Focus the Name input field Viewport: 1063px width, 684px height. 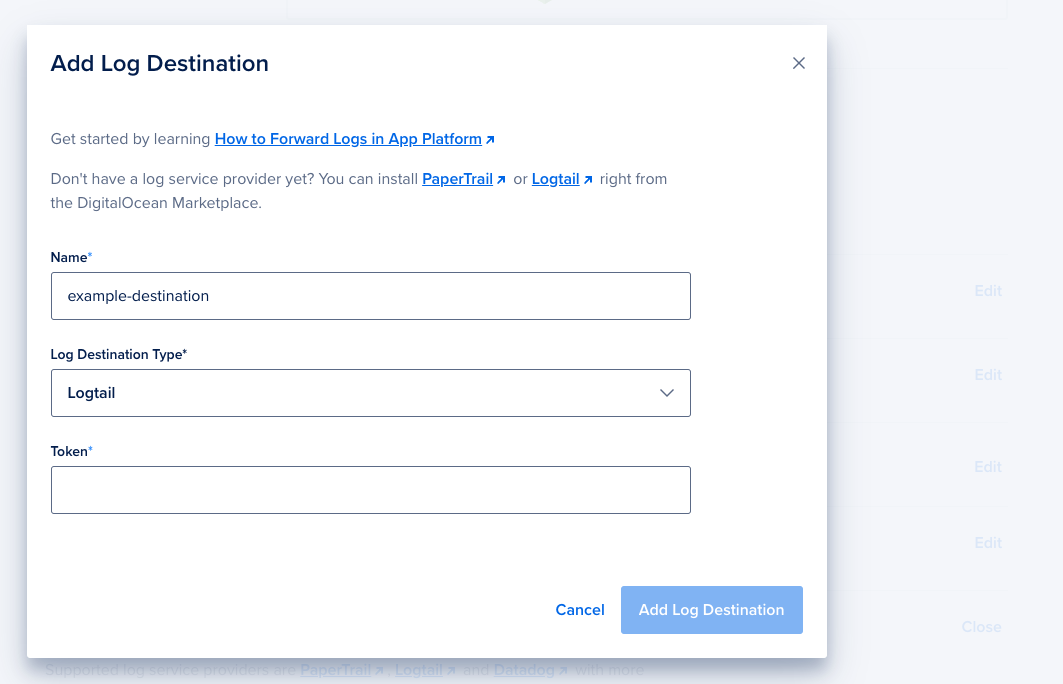[371, 296]
